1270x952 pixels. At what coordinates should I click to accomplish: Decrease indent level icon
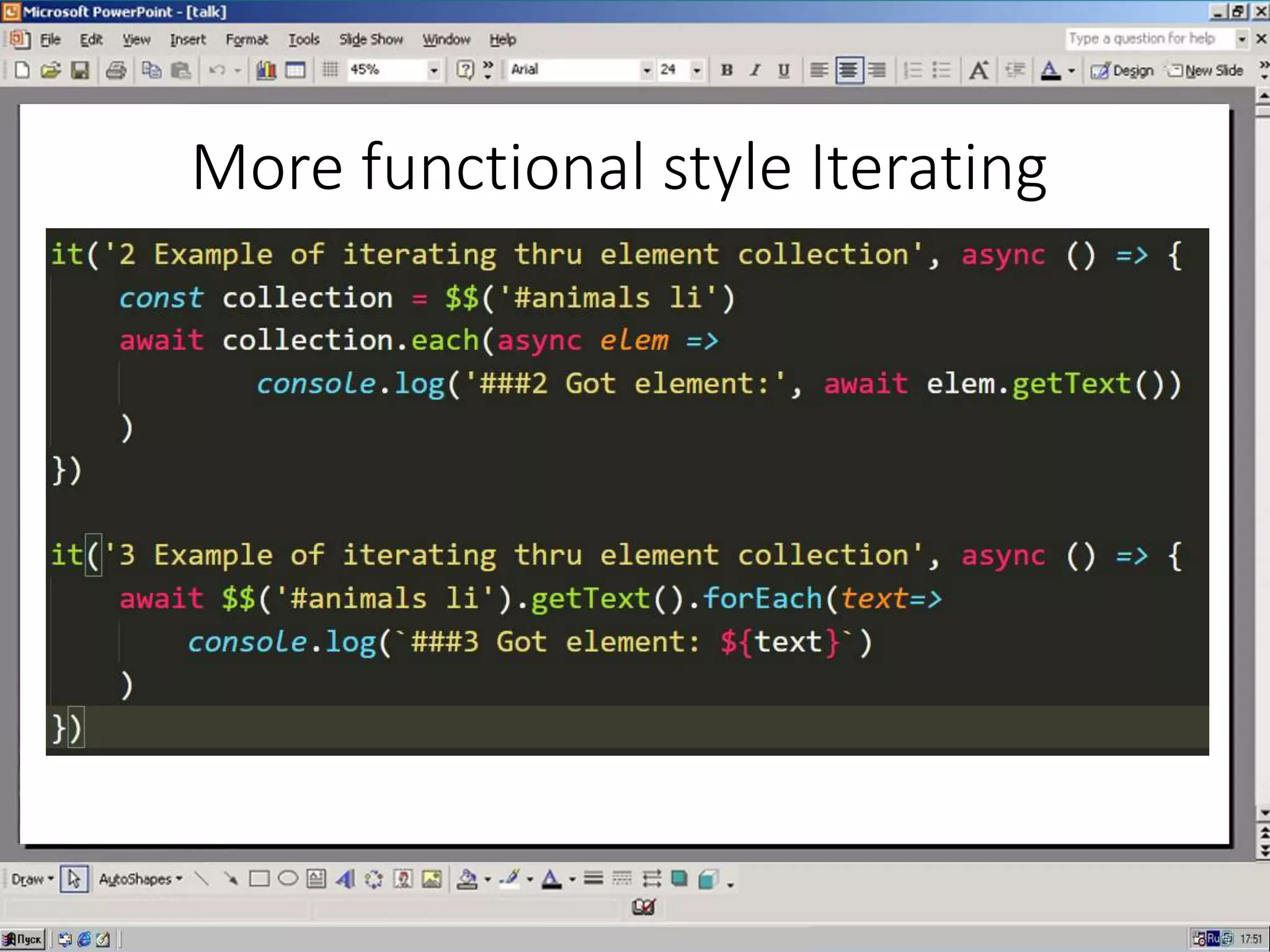pyautogui.click(x=1015, y=70)
